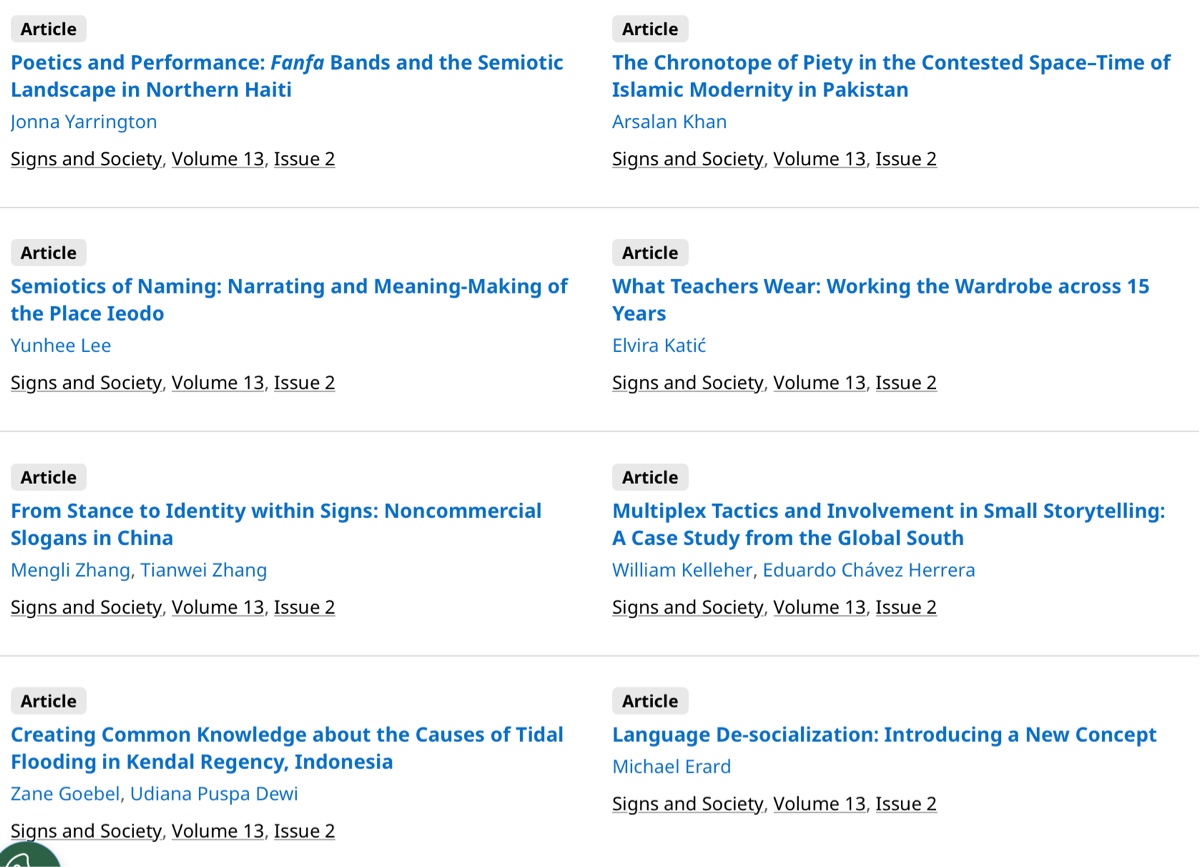Open the Multiplex Tactics Small Storytelling article
Viewport: 1200px width, 867px height.
coord(888,524)
